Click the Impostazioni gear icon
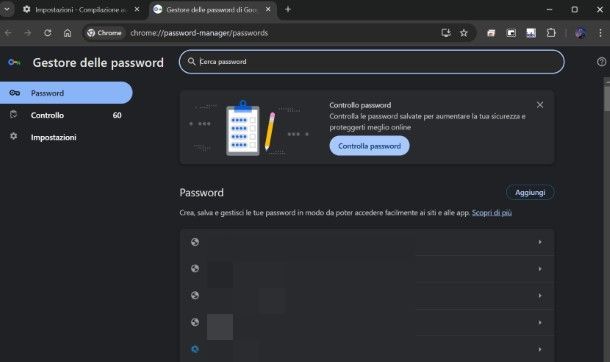Viewport: 610px width, 362px height. [14, 136]
